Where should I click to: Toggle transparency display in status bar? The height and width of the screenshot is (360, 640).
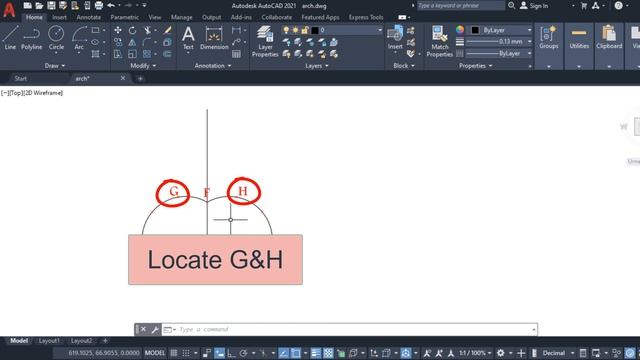(x=328, y=353)
